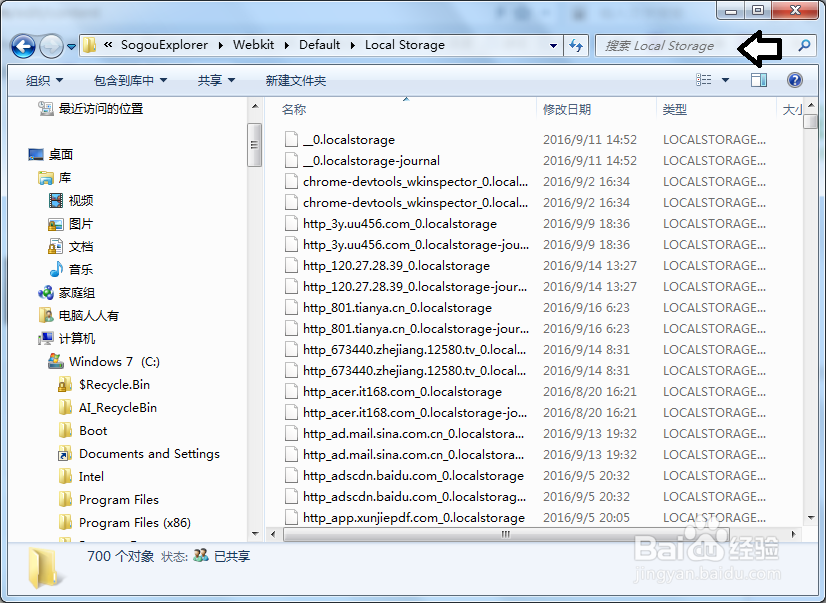Screen dimensions: 826x603
Task: Select Default in the address path
Action: click(319, 45)
